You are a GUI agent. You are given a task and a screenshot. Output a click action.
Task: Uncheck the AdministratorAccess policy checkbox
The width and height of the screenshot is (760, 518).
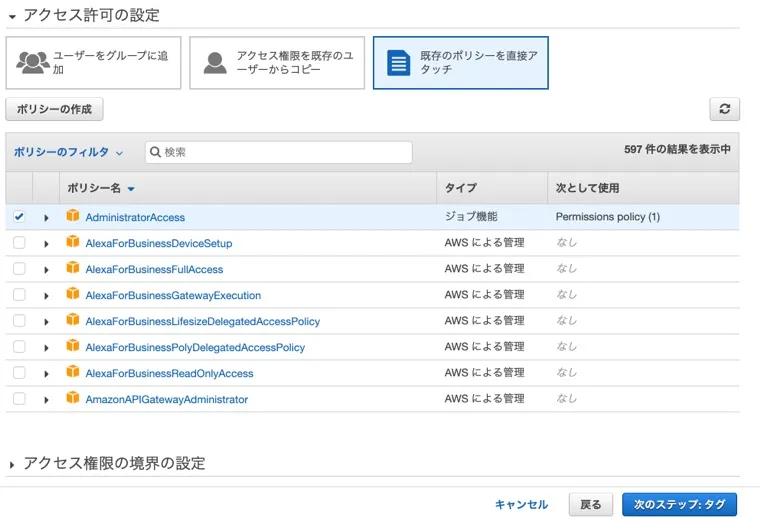point(19,216)
